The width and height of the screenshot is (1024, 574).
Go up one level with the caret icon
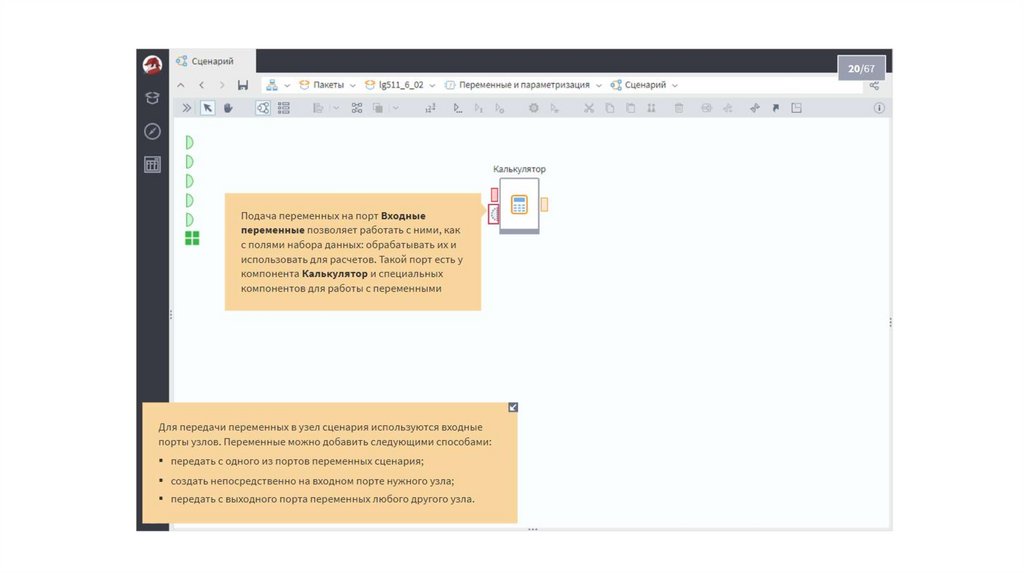(181, 85)
